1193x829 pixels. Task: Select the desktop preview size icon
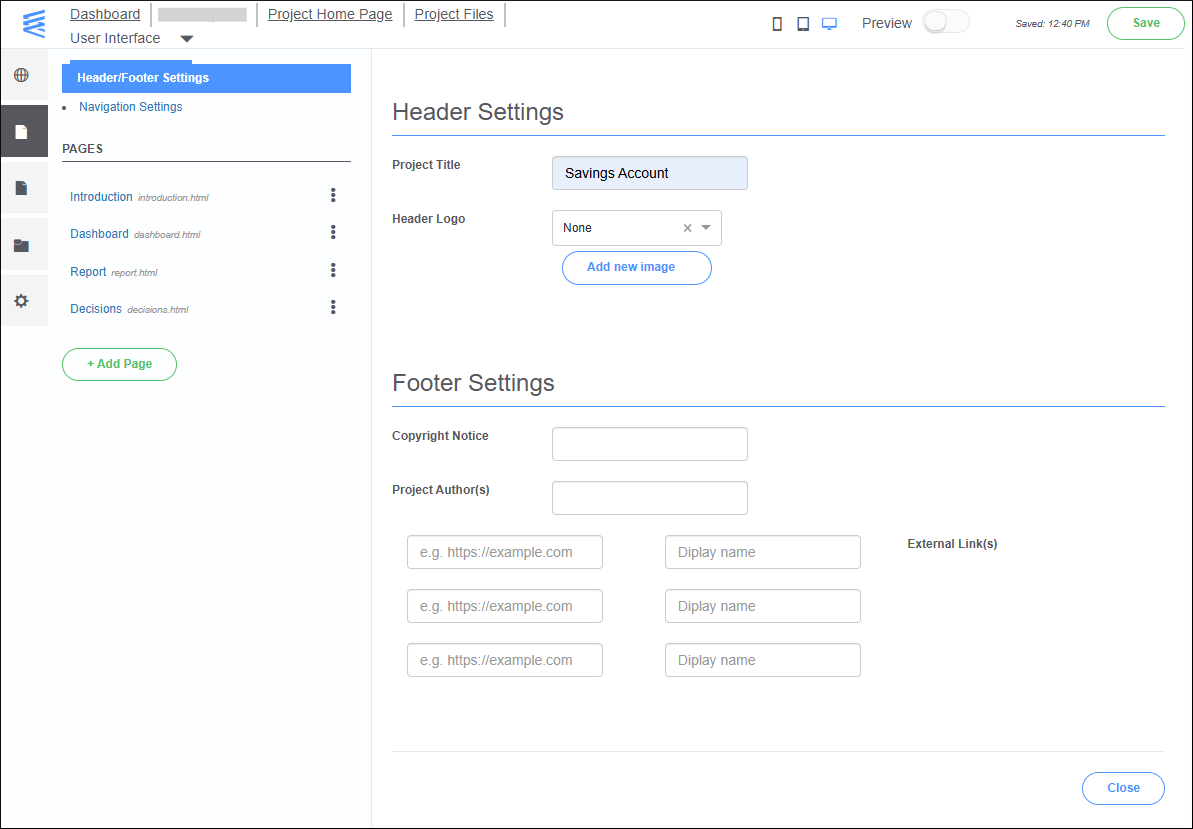[829, 23]
